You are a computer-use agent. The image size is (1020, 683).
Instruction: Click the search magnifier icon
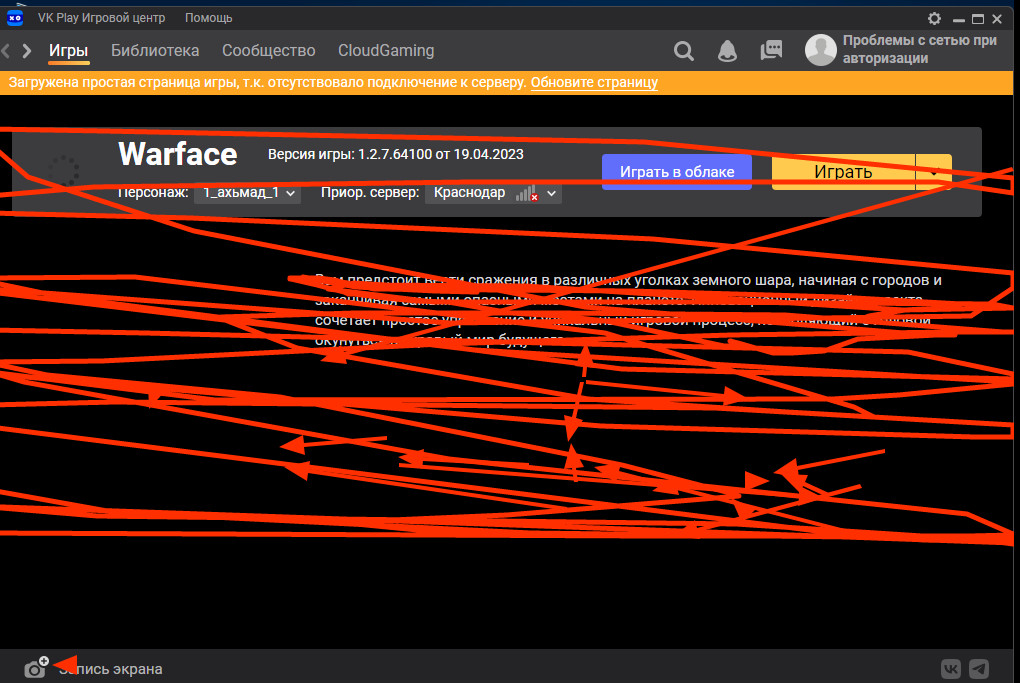[x=684, y=51]
